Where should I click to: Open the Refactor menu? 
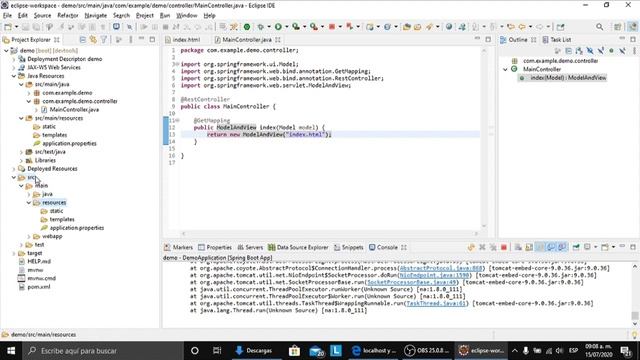[x=68, y=16]
